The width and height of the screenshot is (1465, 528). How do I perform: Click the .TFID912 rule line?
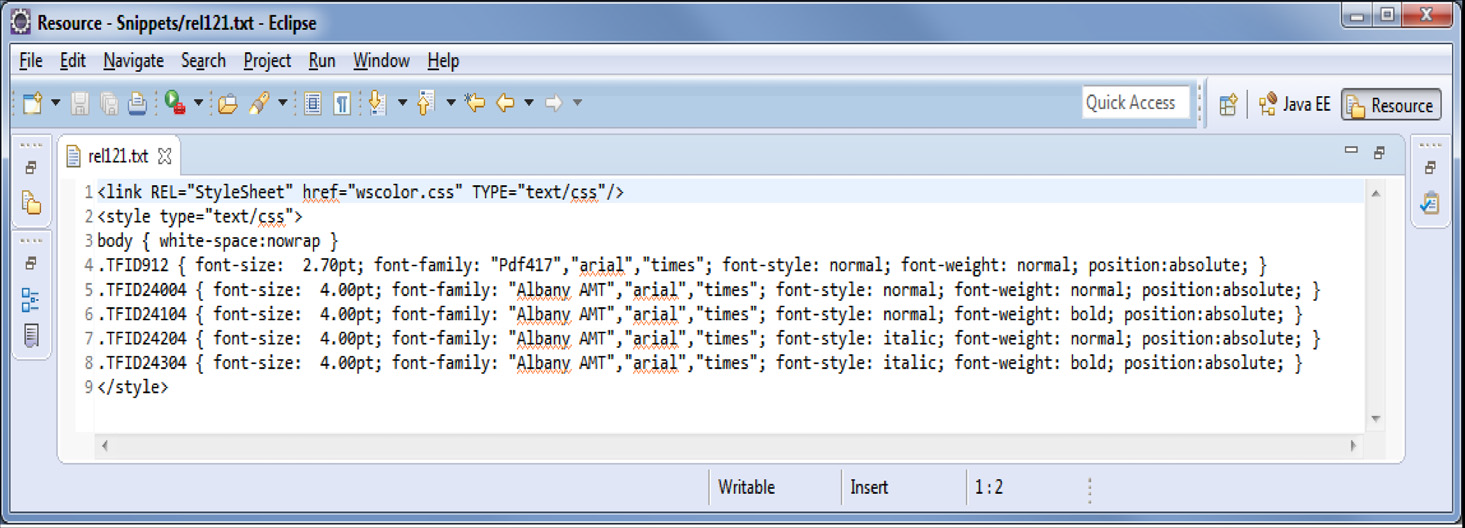click(682, 265)
